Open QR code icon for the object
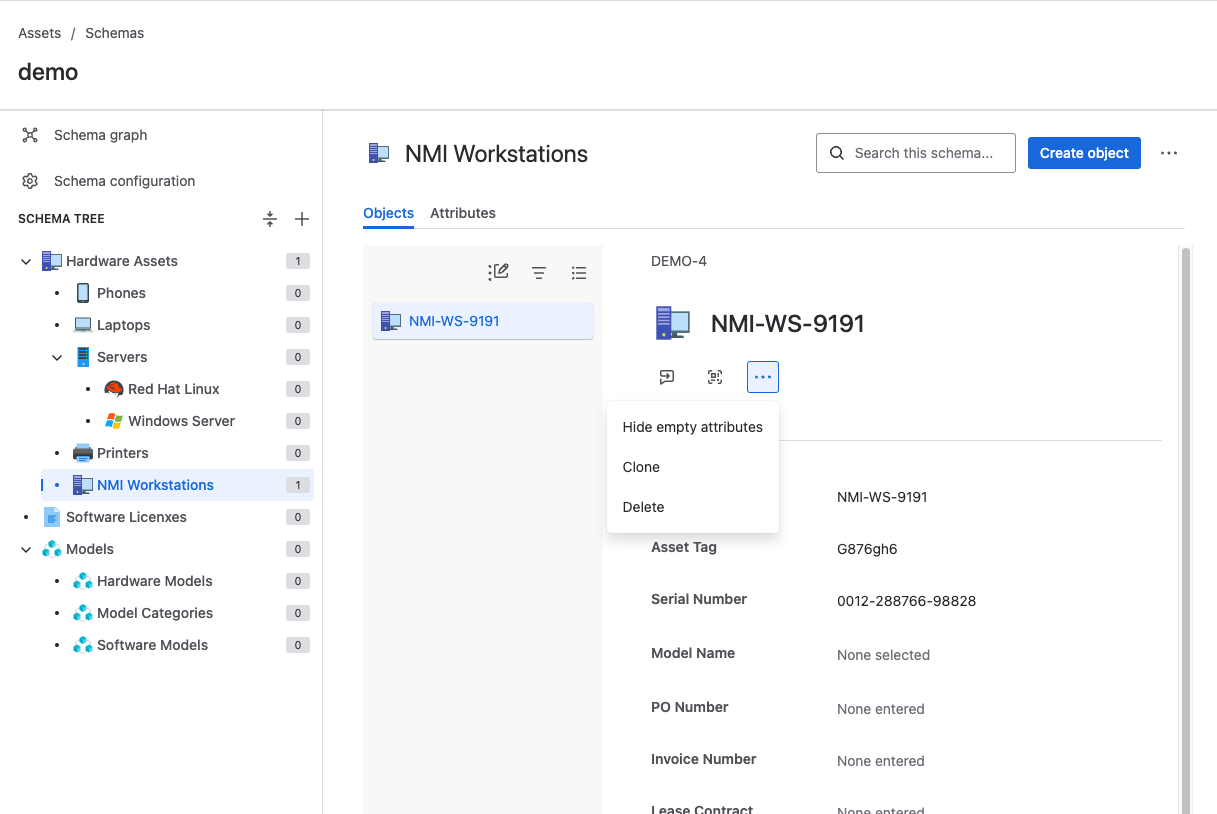The height and width of the screenshot is (814, 1217). 715,377
